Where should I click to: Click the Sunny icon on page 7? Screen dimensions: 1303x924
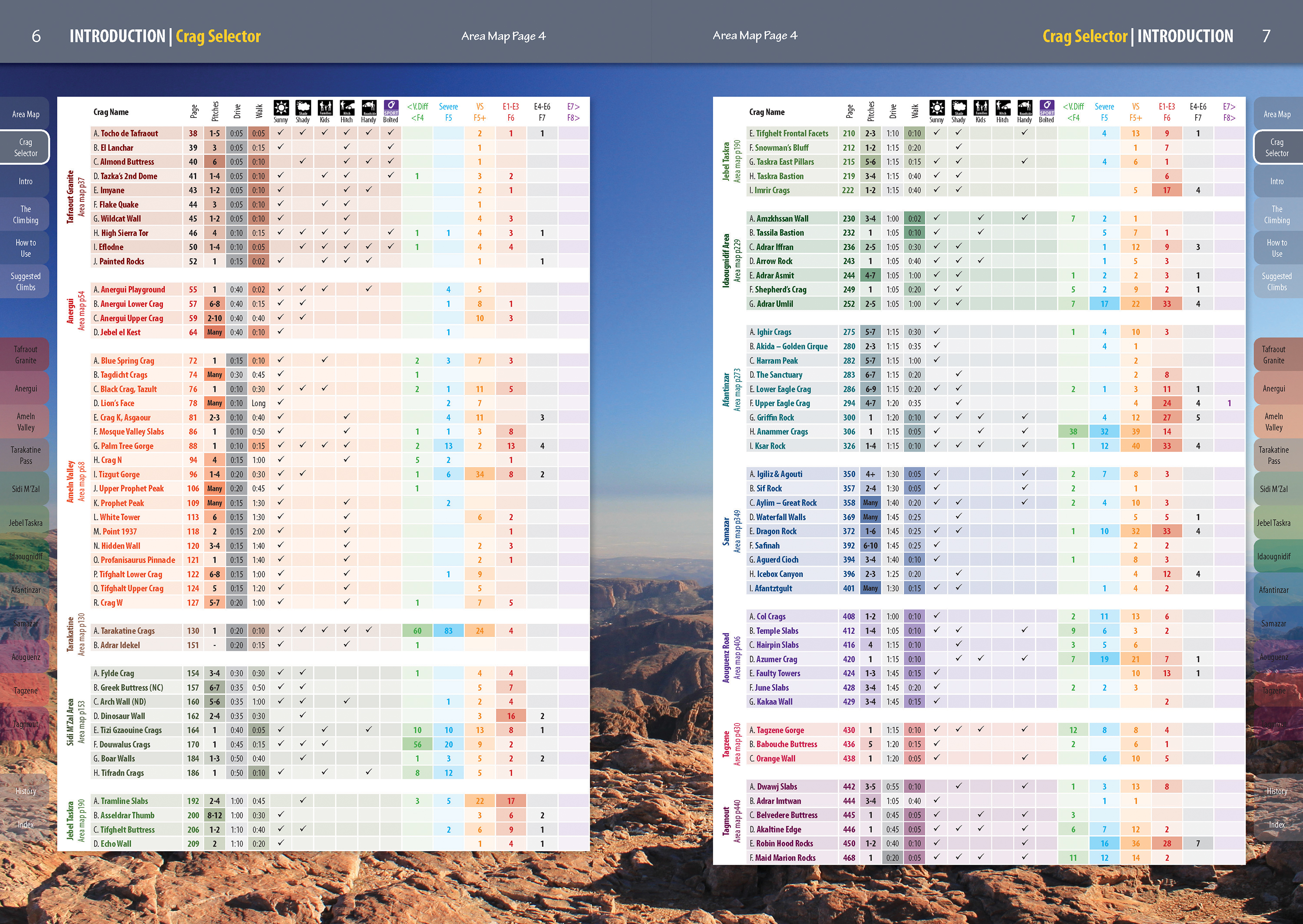[936, 108]
